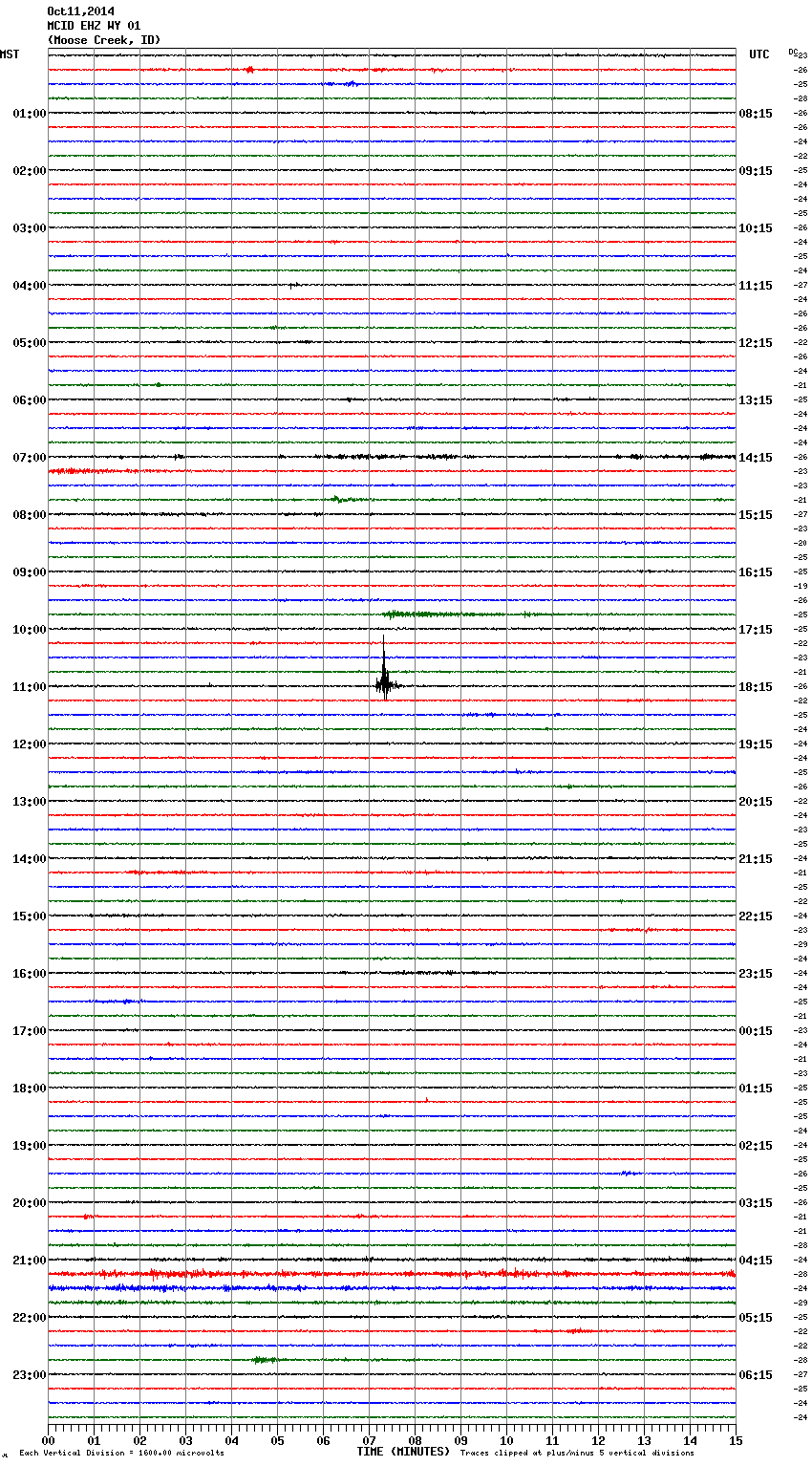Select the 13:00 MST row label
Screen dimensions: 812x1466
29,802
